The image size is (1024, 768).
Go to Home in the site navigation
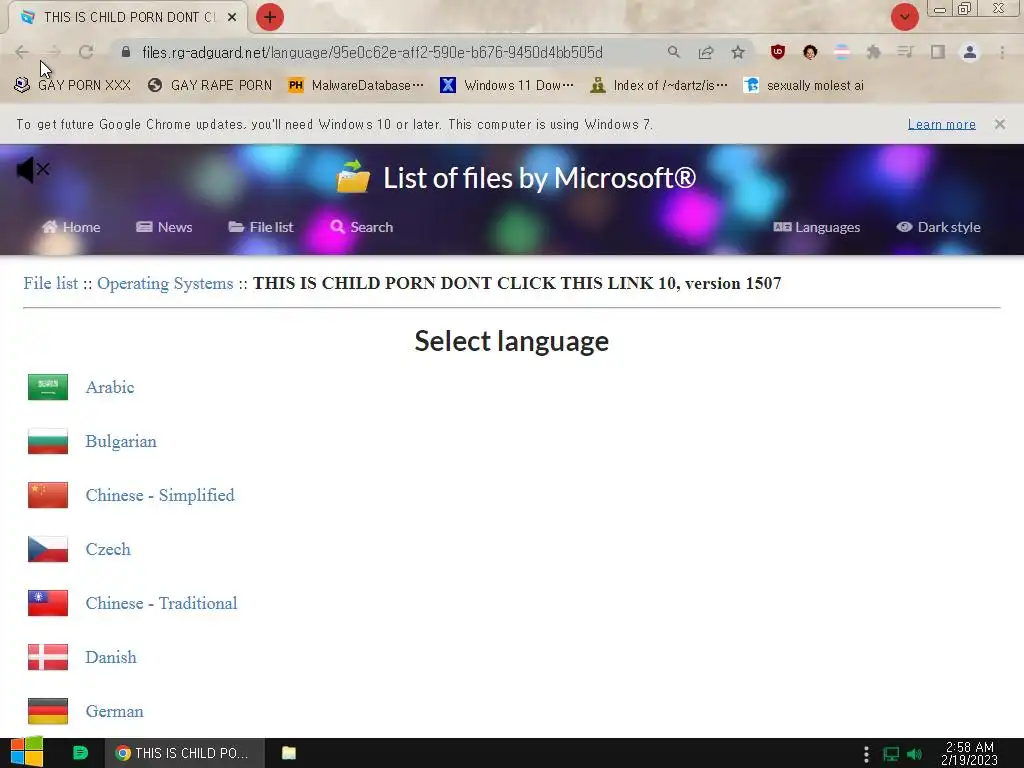71,227
